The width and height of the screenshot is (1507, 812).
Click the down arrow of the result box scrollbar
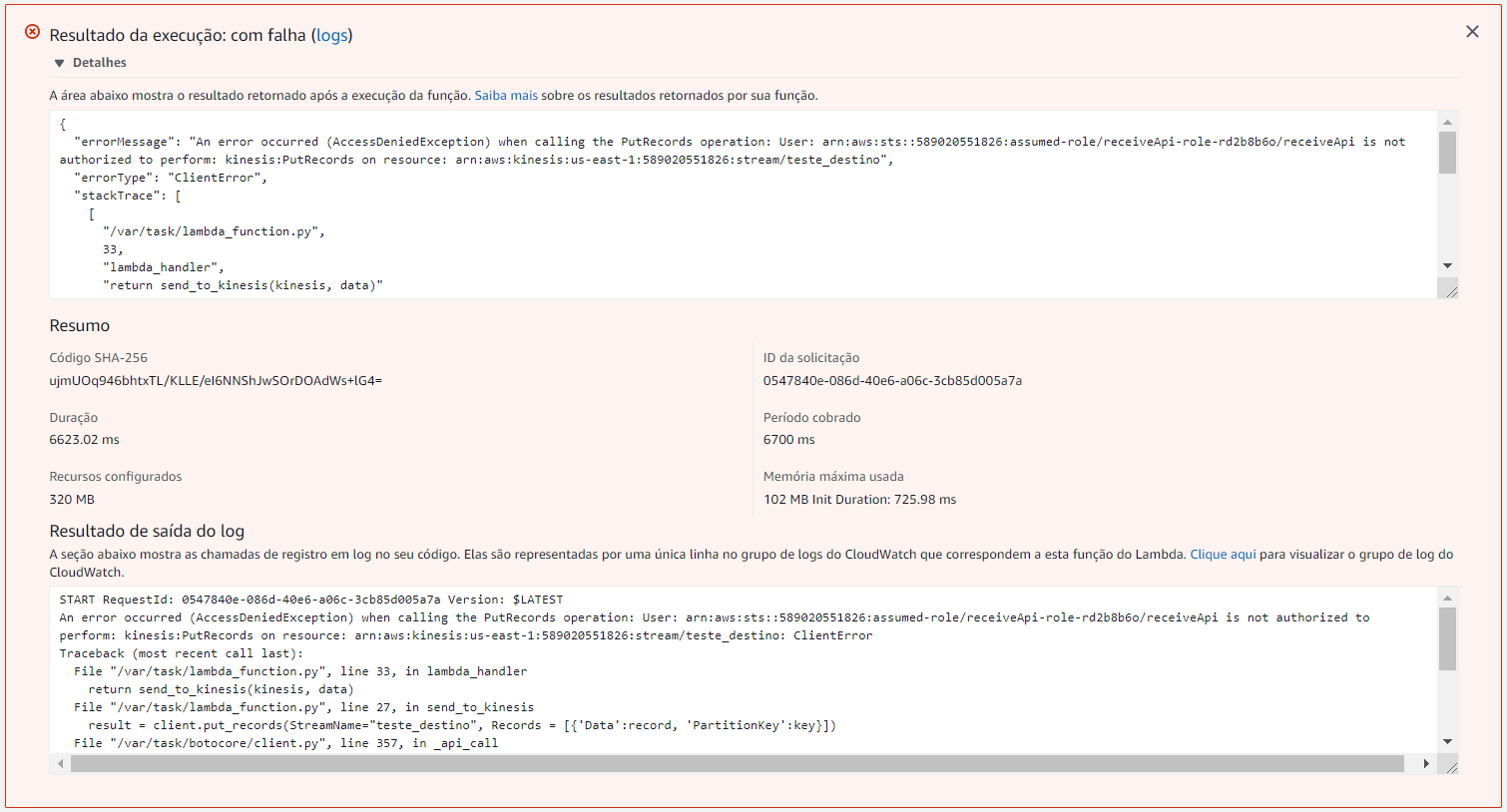click(x=1447, y=265)
